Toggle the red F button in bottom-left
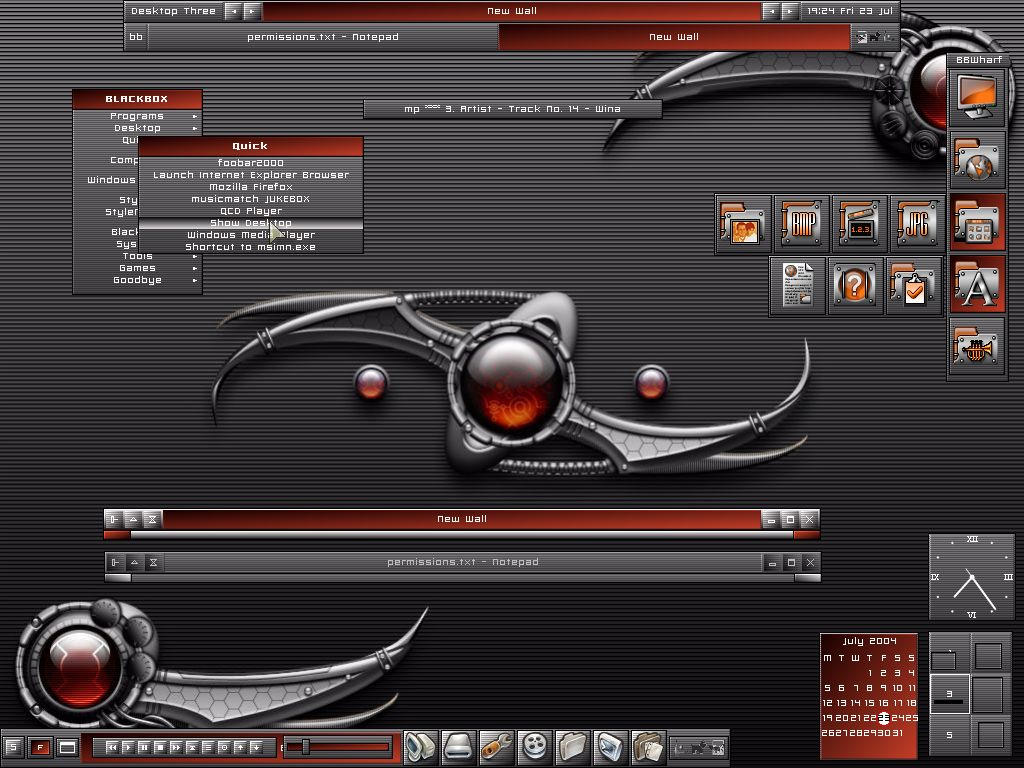 click(x=40, y=747)
